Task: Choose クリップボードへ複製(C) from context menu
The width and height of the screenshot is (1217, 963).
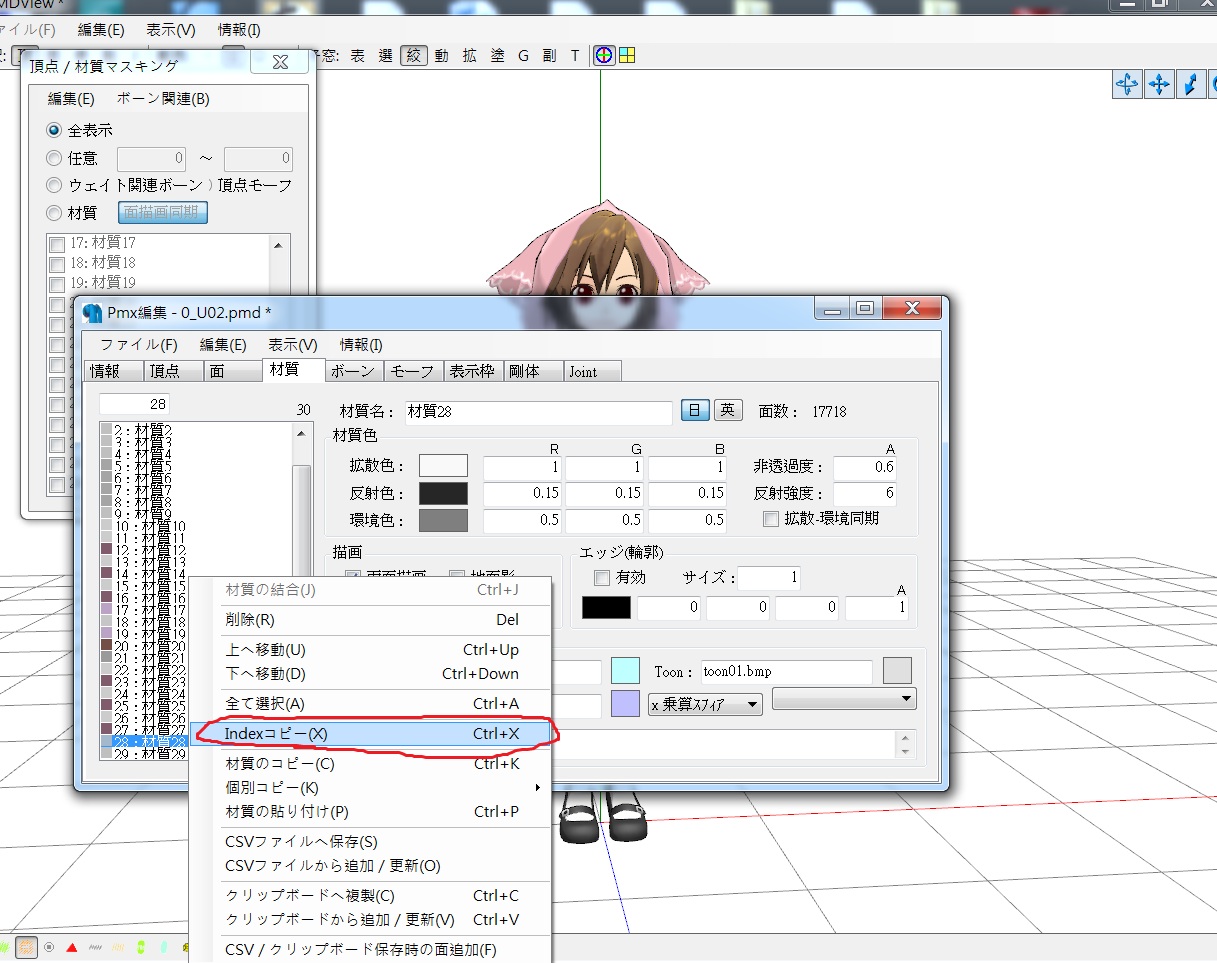Action: click(371, 896)
